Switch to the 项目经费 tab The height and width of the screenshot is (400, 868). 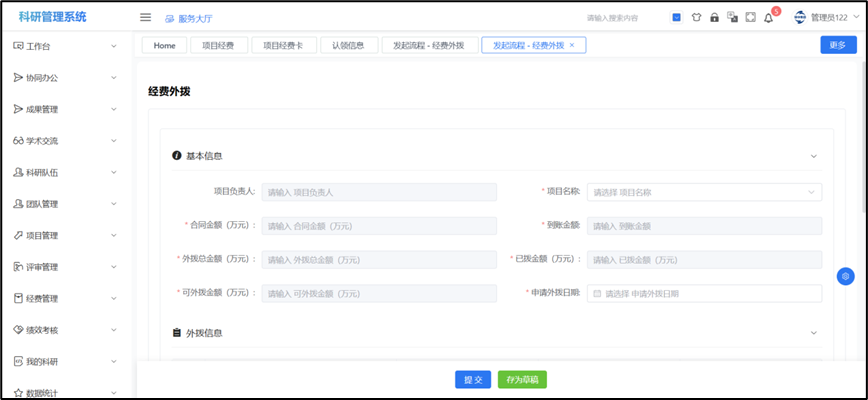218,45
